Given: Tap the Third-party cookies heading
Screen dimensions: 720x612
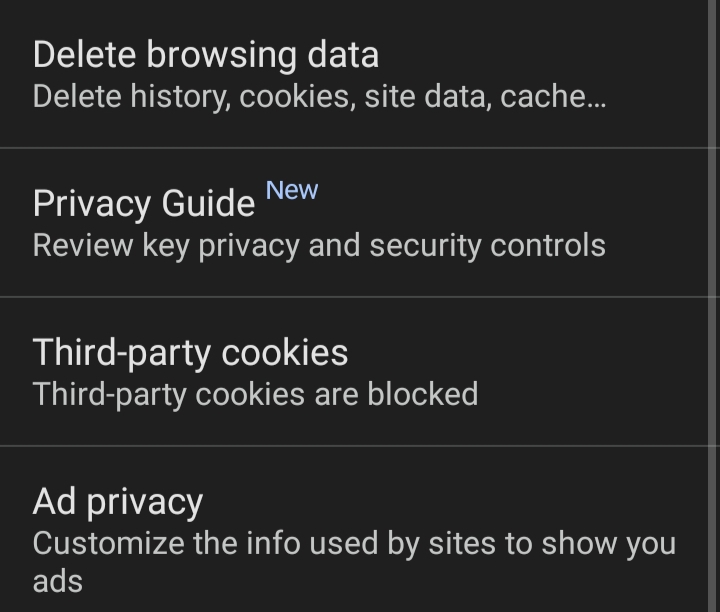Looking at the screenshot, I should (x=191, y=352).
